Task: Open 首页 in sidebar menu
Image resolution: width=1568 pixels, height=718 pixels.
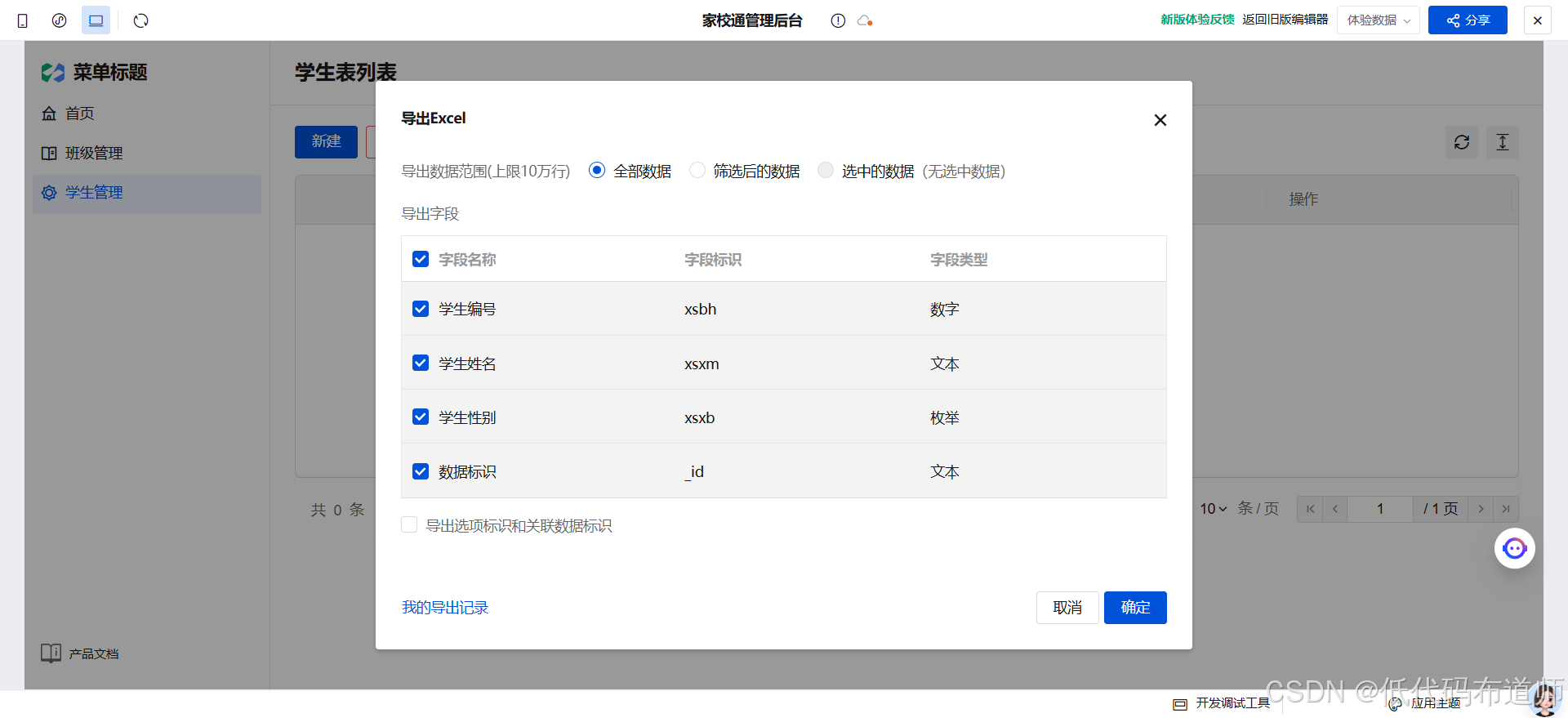Action: tap(147, 114)
